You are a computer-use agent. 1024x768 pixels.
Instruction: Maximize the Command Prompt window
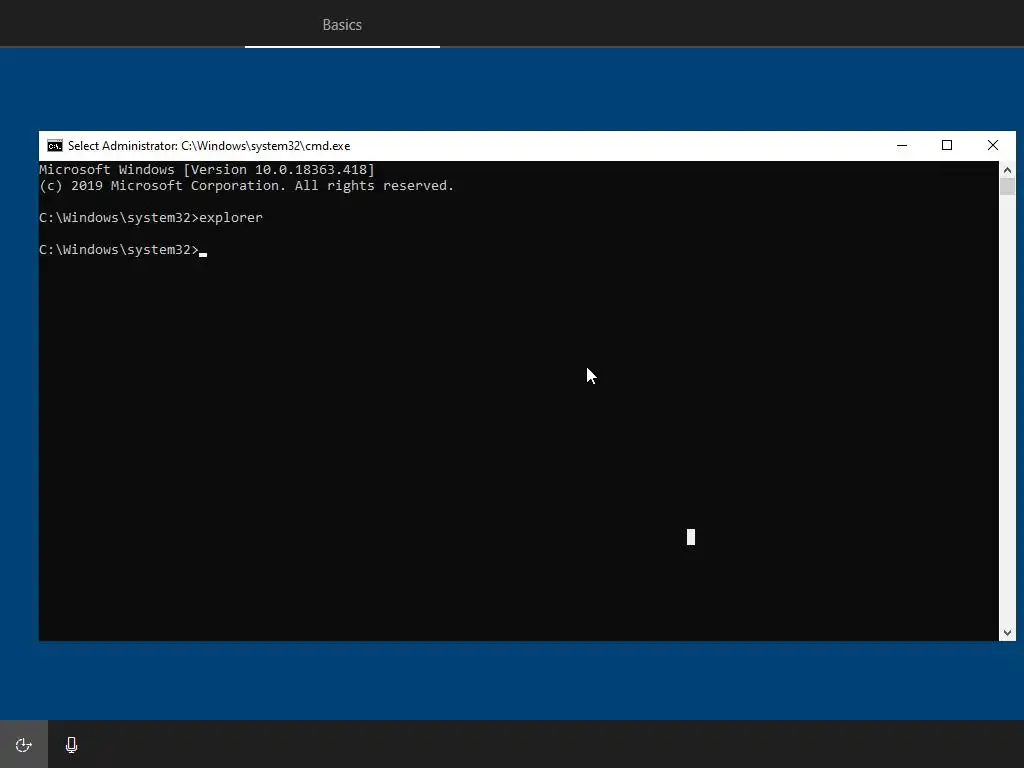947,146
